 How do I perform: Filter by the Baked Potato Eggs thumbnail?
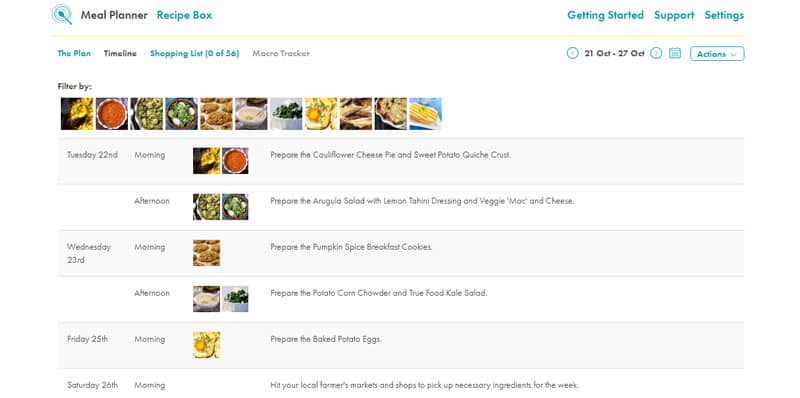point(321,114)
